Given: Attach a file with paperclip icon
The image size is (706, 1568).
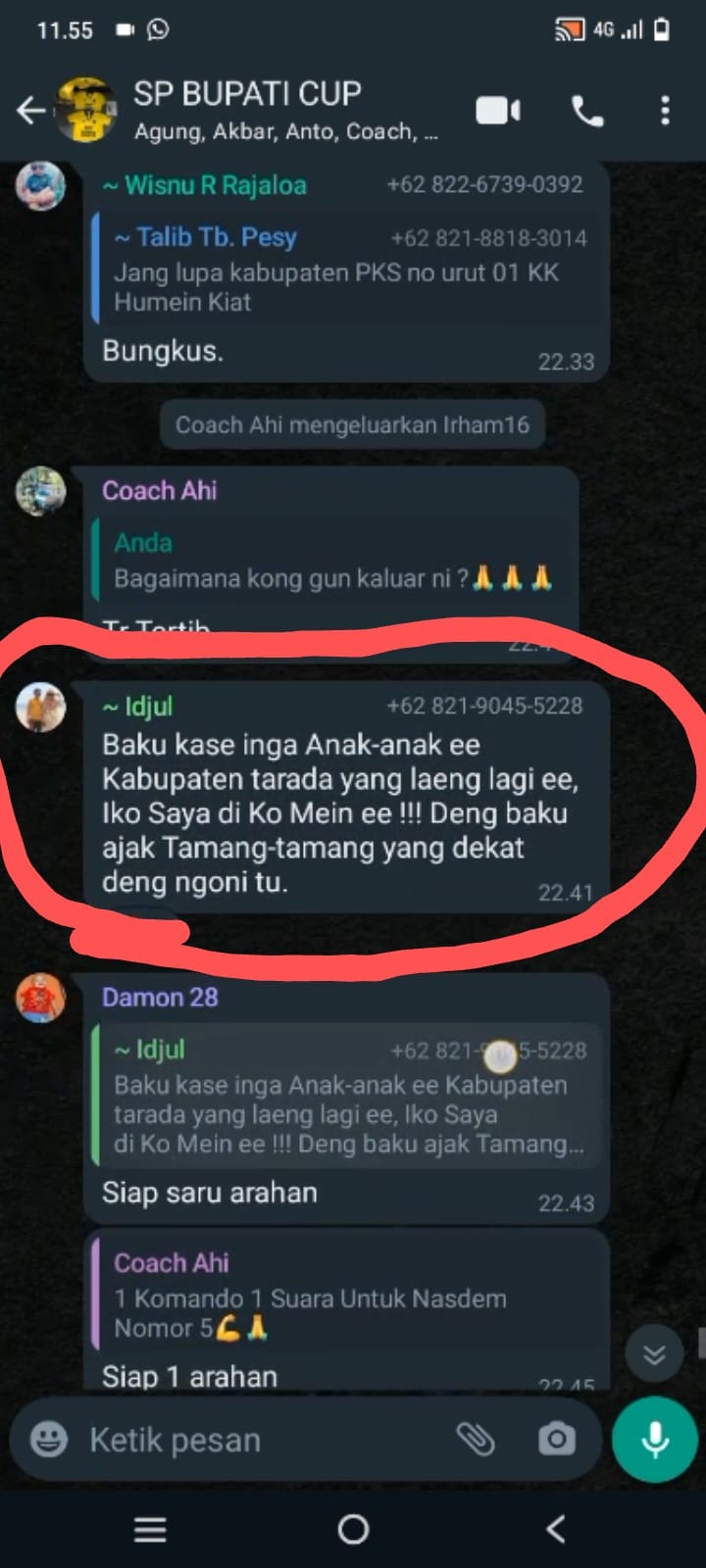Looking at the screenshot, I should point(477,1439).
